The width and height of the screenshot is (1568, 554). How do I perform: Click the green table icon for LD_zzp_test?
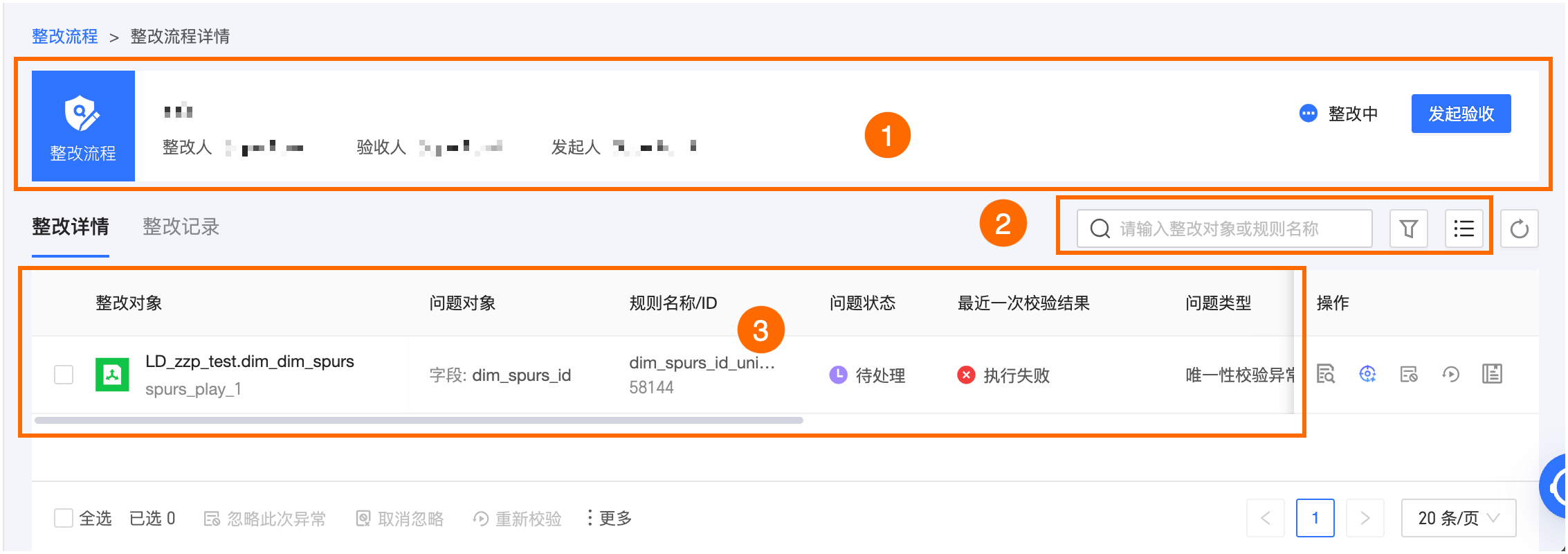tap(112, 375)
